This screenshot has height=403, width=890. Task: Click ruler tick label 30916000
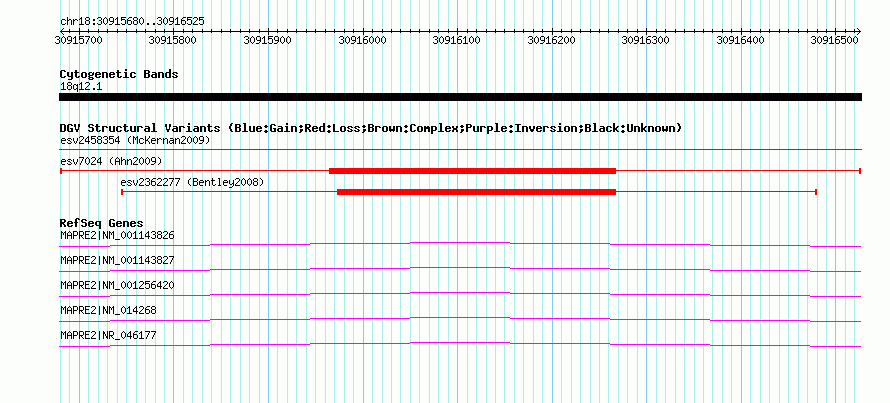coord(362,40)
